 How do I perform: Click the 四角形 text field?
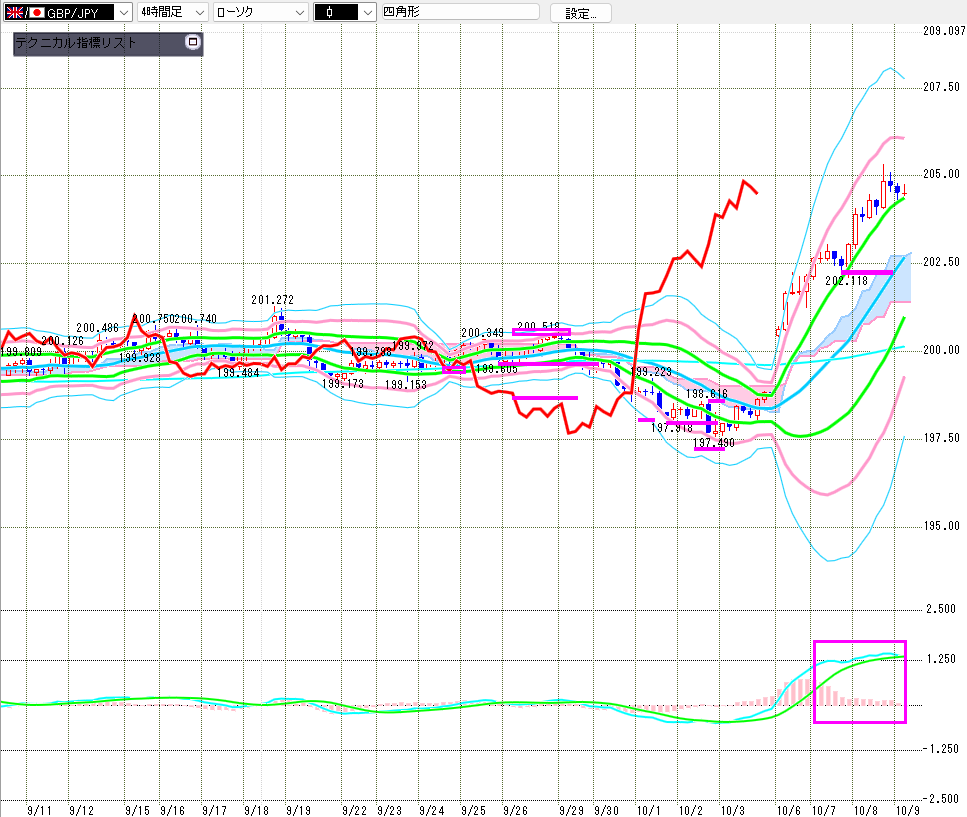[x=459, y=12]
